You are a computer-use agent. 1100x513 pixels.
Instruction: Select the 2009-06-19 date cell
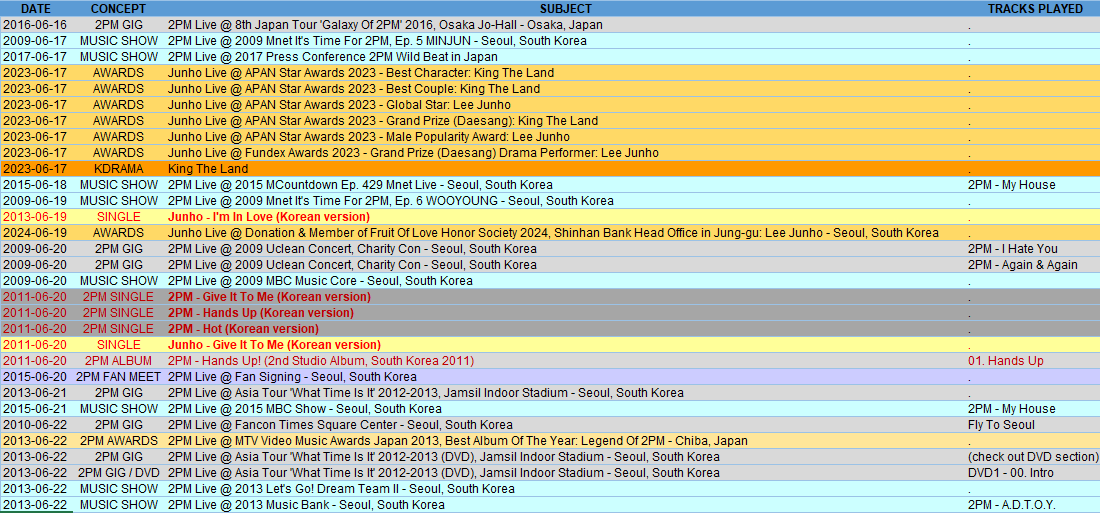click(35, 201)
